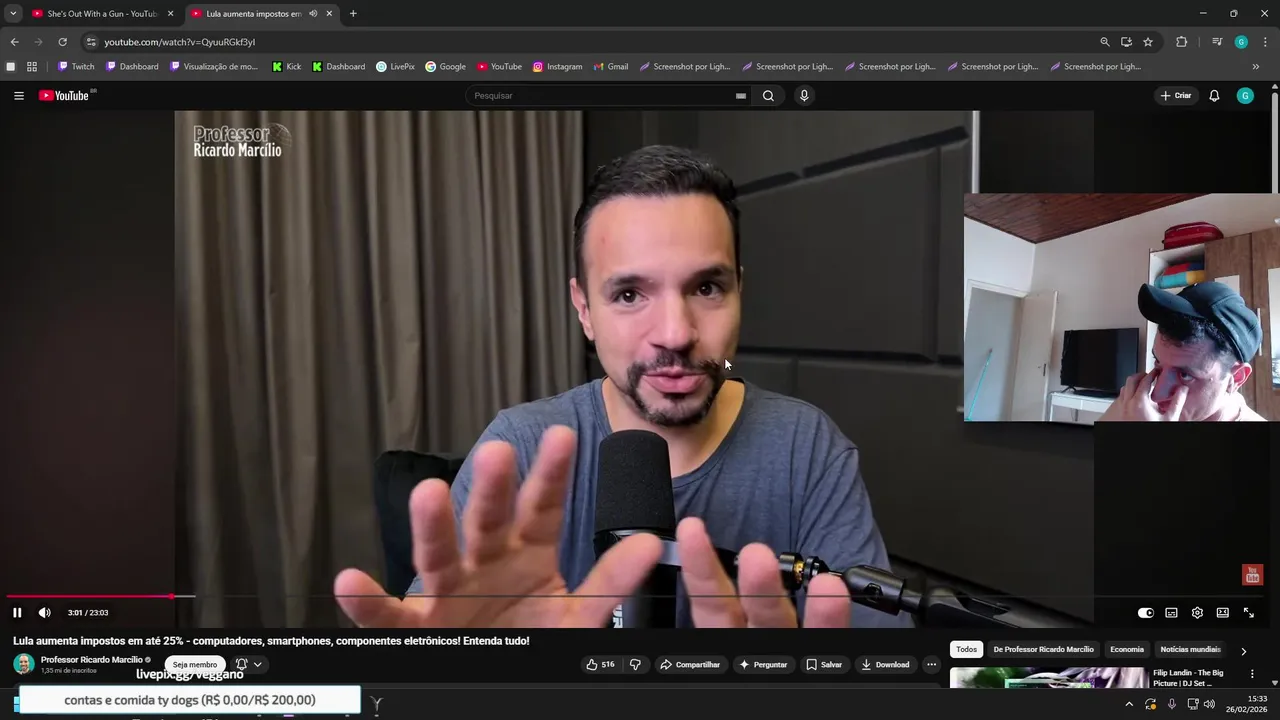Image resolution: width=1280 pixels, height=720 pixels.
Task: Open the on-screen keyboard in search box
Action: tap(740, 96)
